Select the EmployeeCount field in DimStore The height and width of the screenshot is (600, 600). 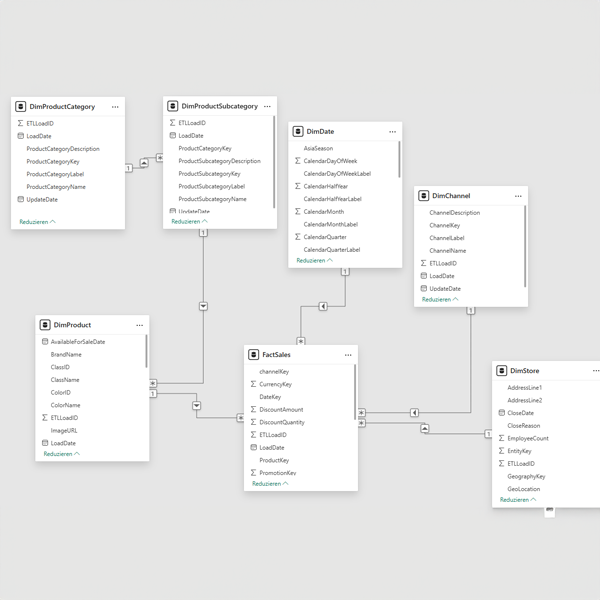pyautogui.click(x=527, y=438)
